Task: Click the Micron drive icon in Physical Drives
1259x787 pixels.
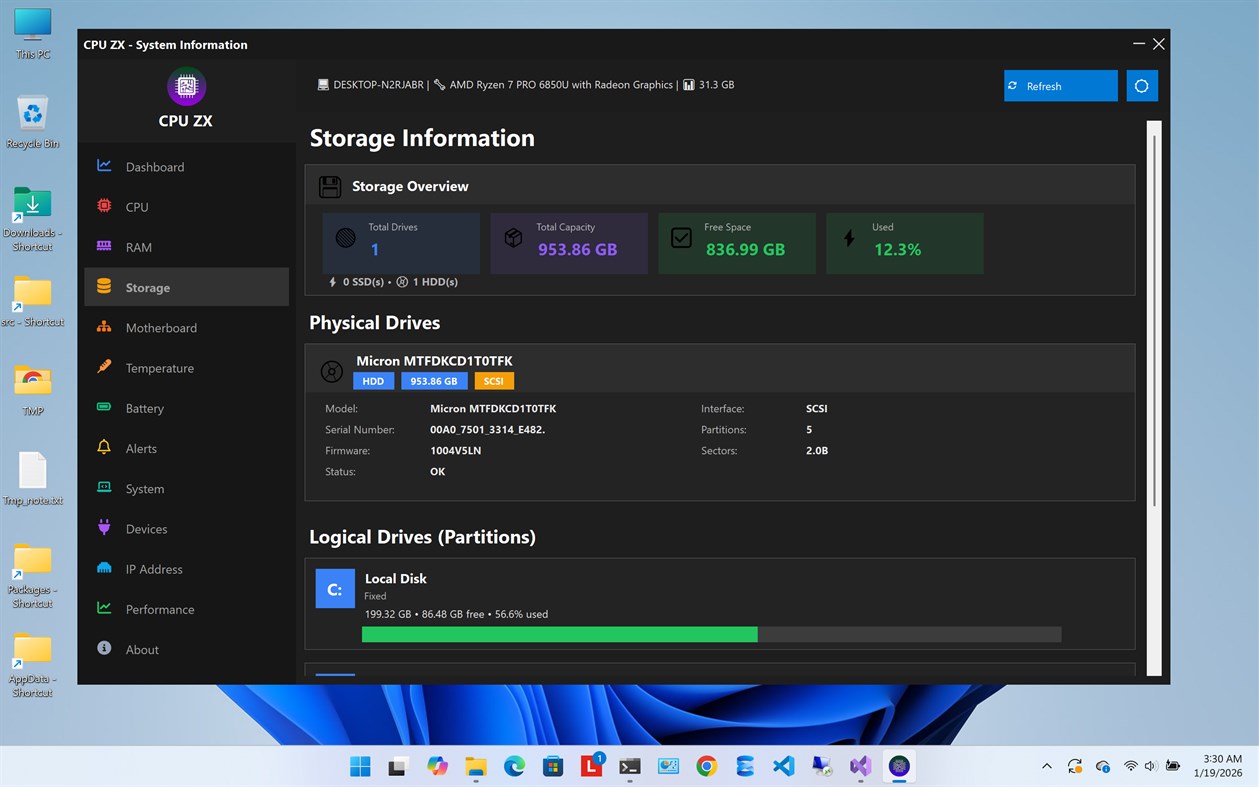Action: (331, 371)
